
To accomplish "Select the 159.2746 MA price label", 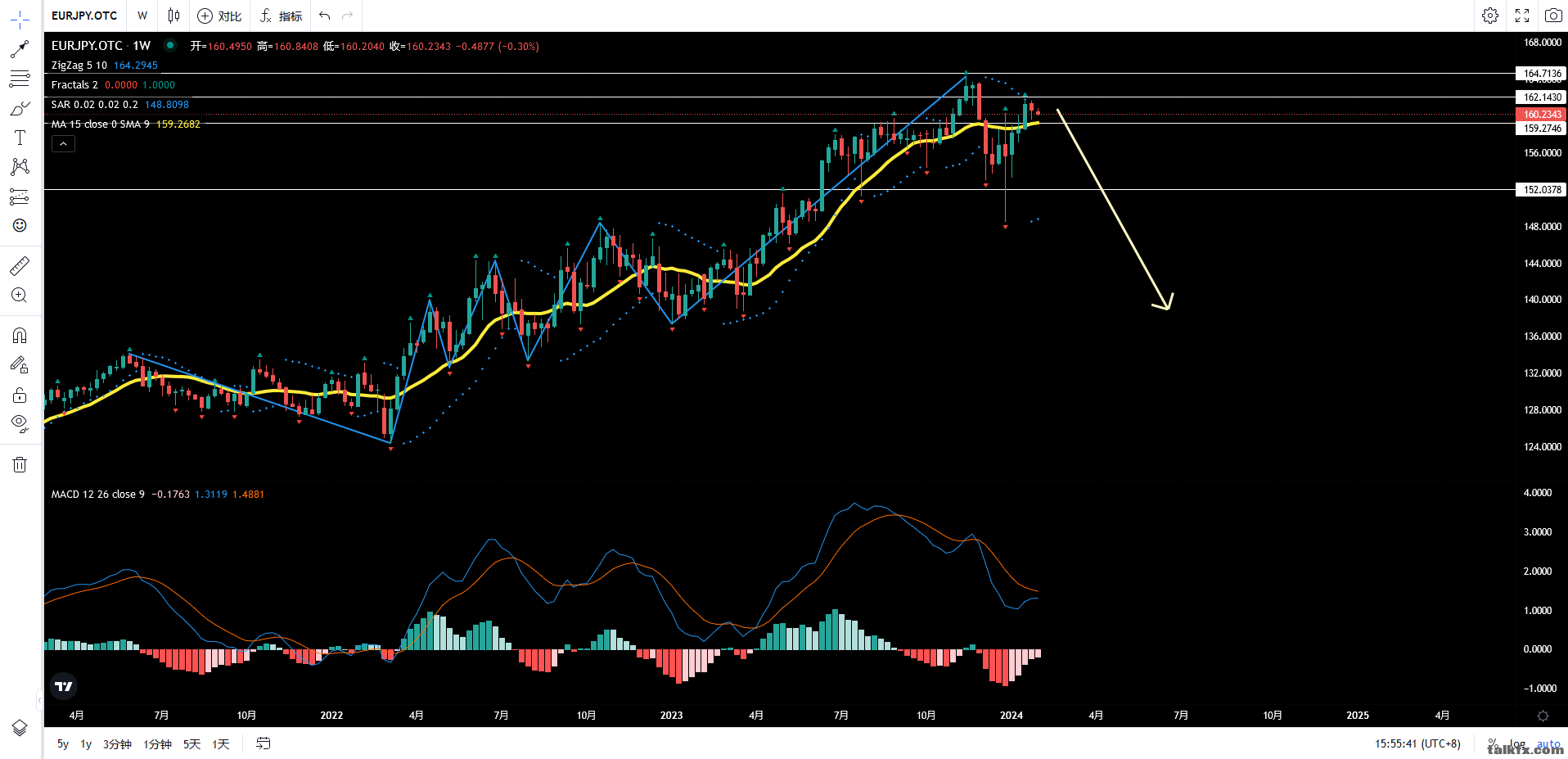I will click(1542, 129).
